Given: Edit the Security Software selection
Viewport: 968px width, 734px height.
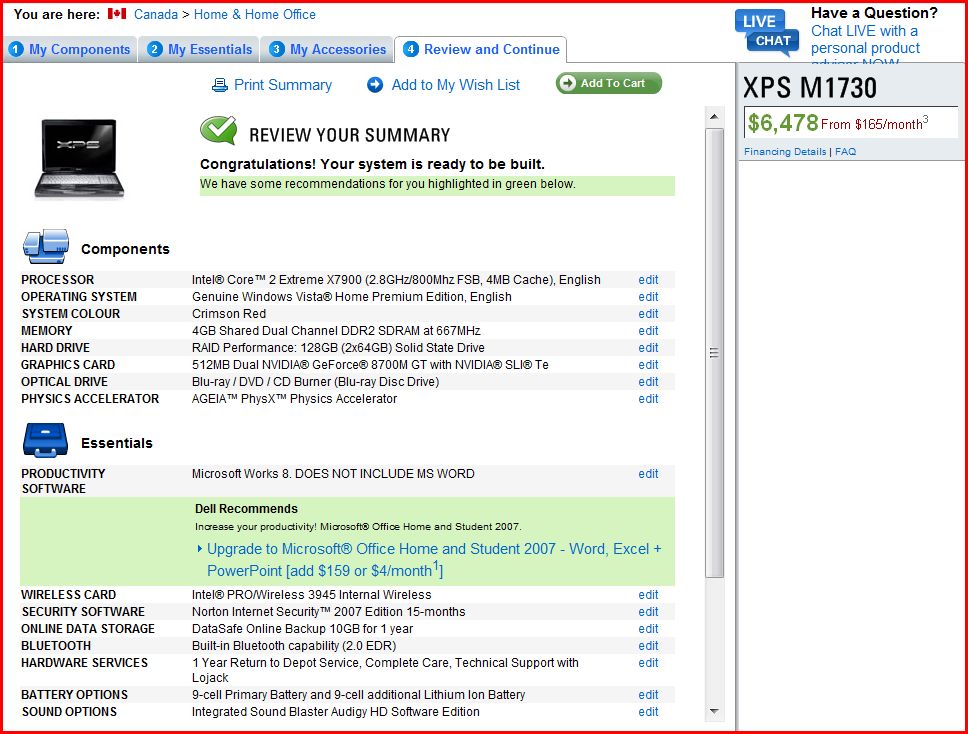Looking at the screenshot, I should 648,612.
